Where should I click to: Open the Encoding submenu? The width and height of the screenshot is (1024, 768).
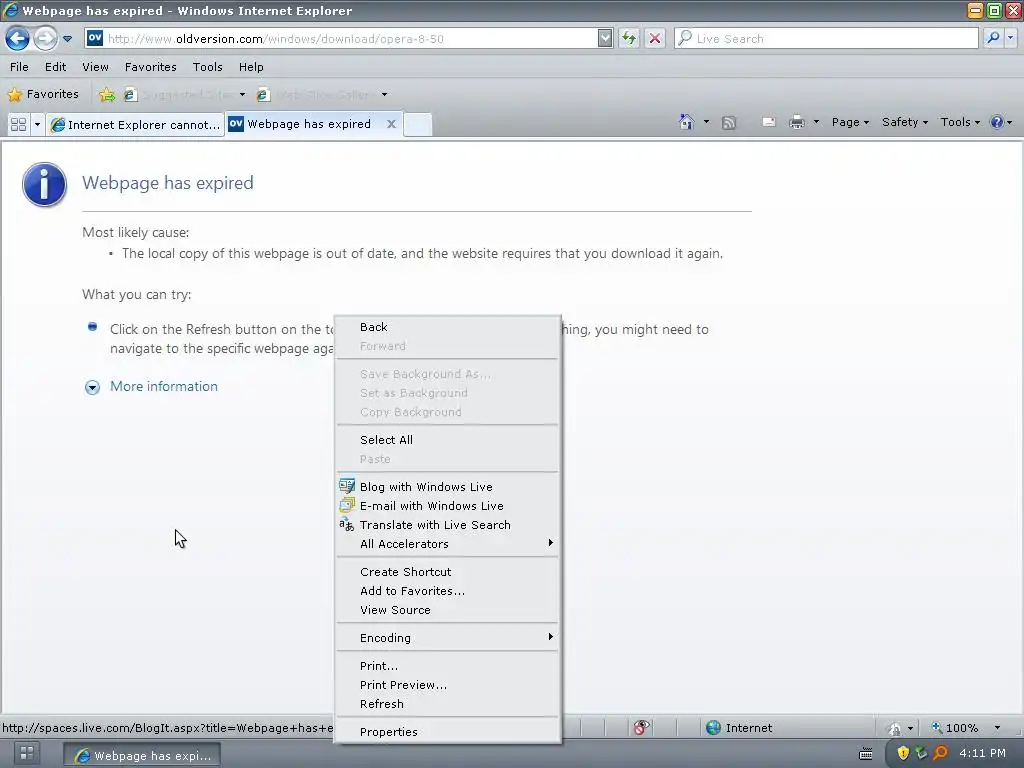pyautogui.click(x=447, y=638)
